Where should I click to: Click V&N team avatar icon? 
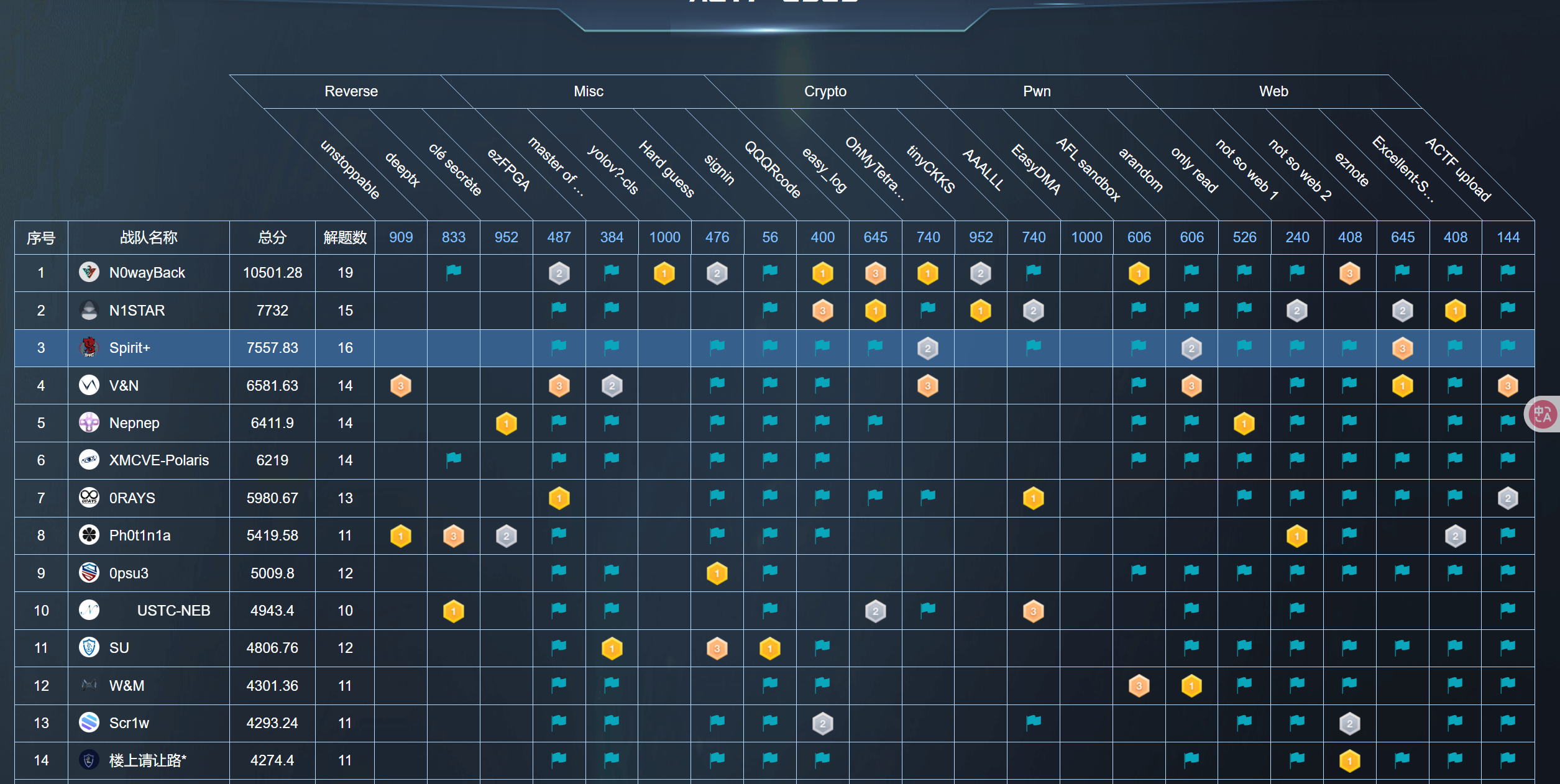coord(89,385)
